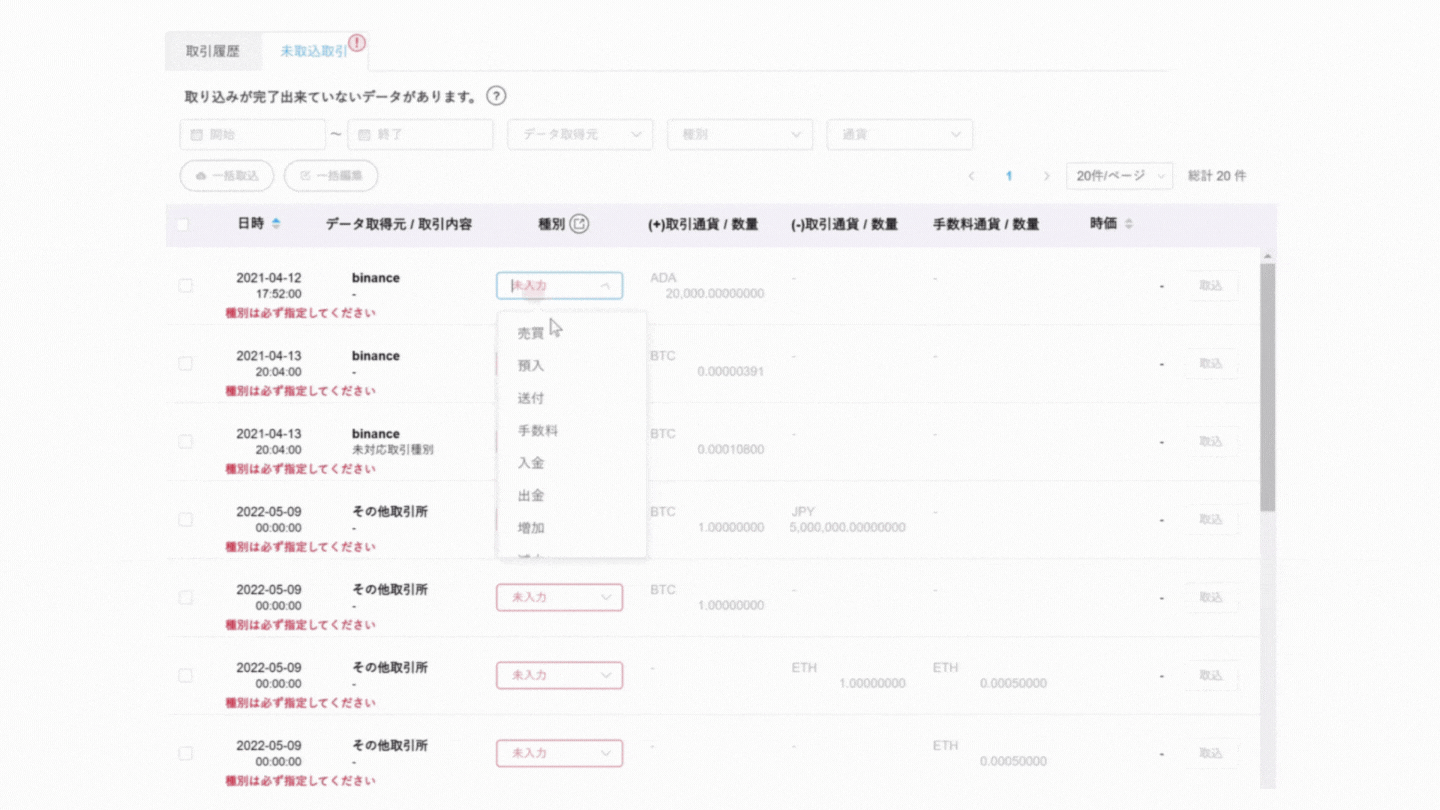The height and width of the screenshot is (810, 1440).
Task: Open the 通貨 filter dropdown
Action: 900,134
